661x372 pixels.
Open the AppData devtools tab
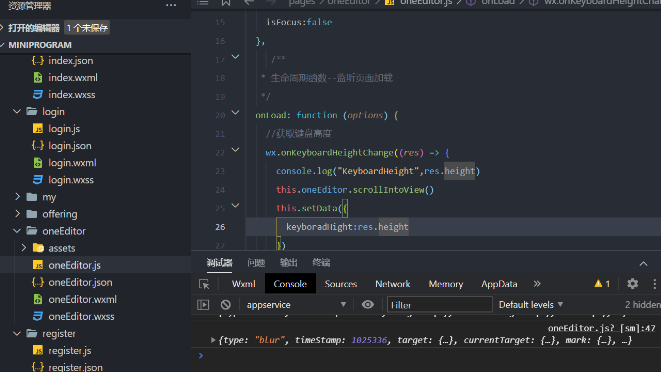coord(499,284)
